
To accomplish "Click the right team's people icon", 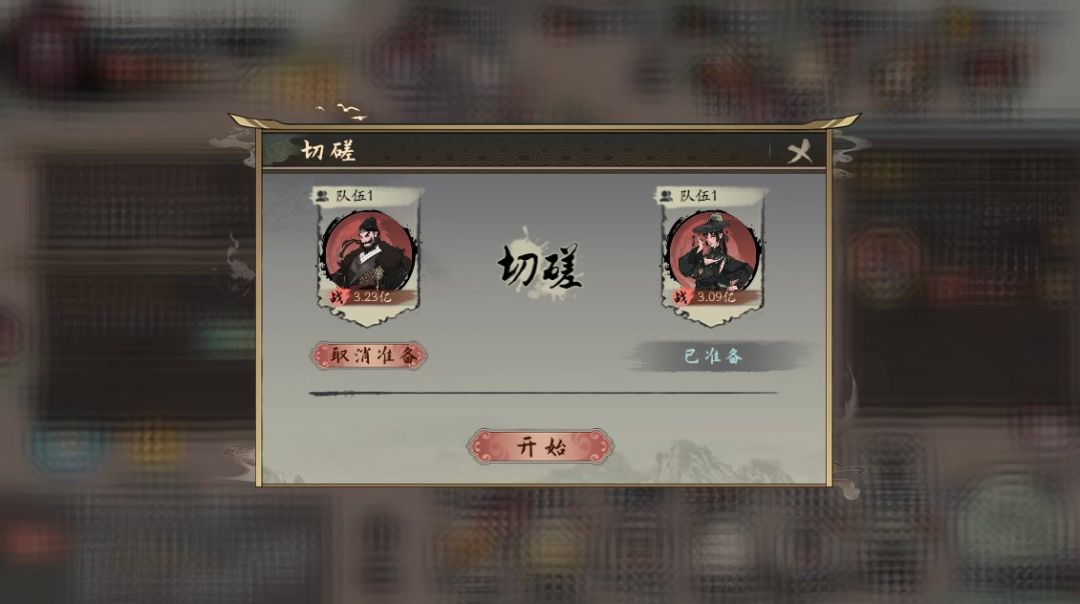I will click(666, 196).
